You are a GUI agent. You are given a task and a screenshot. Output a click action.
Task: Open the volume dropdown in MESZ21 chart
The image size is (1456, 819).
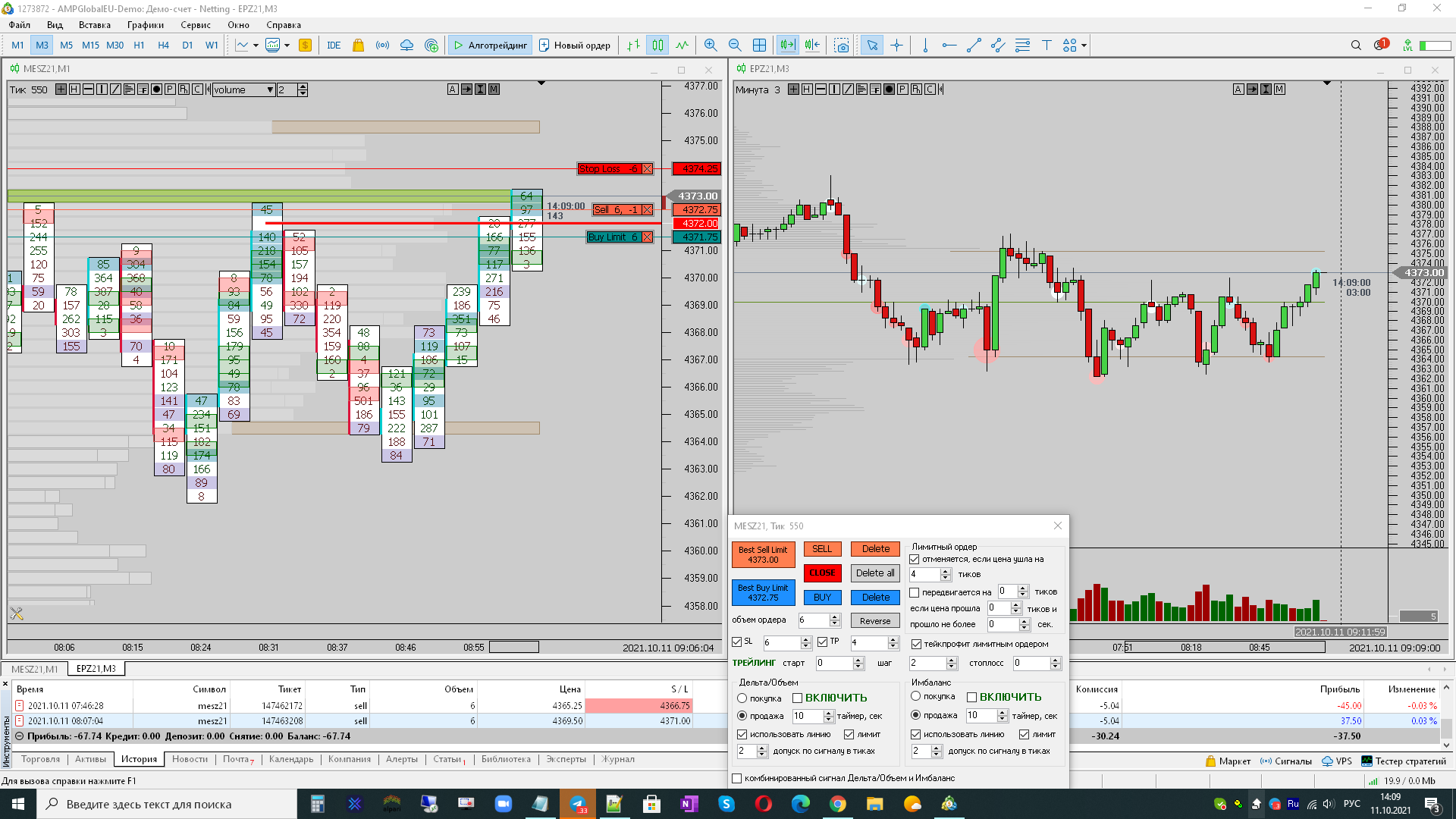(270, 89)
